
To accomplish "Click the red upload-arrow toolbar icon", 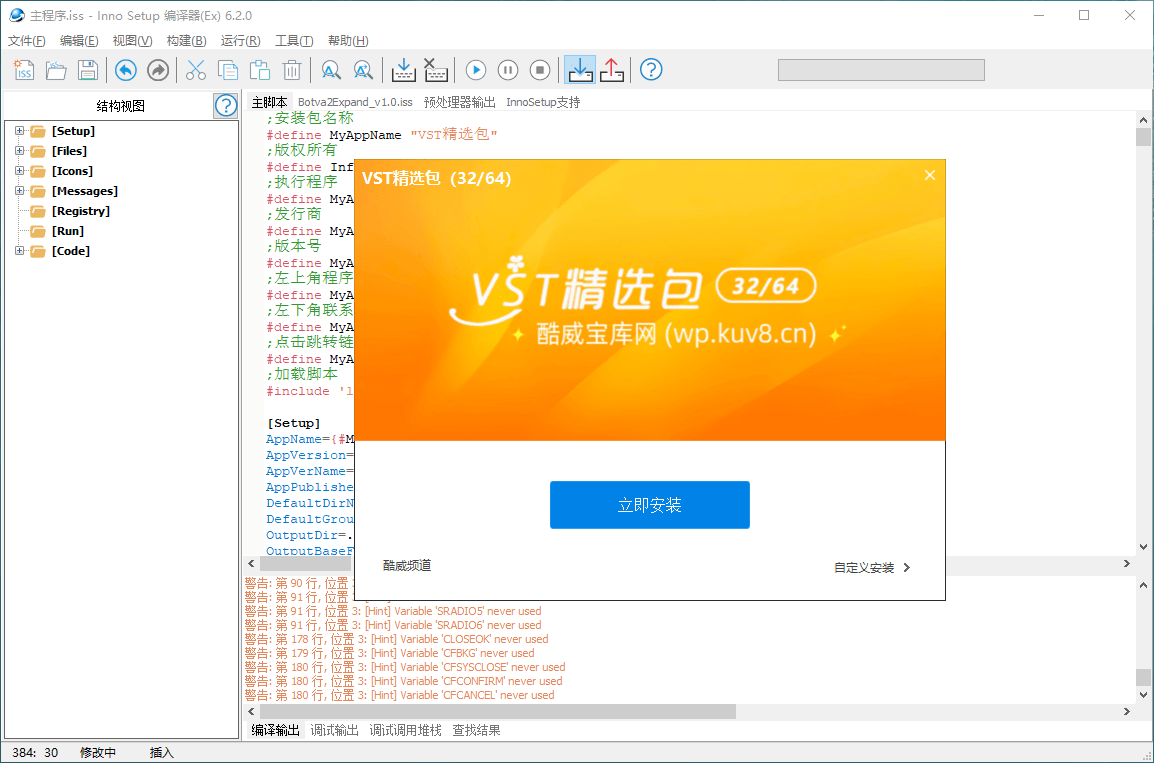I will 612,70.
